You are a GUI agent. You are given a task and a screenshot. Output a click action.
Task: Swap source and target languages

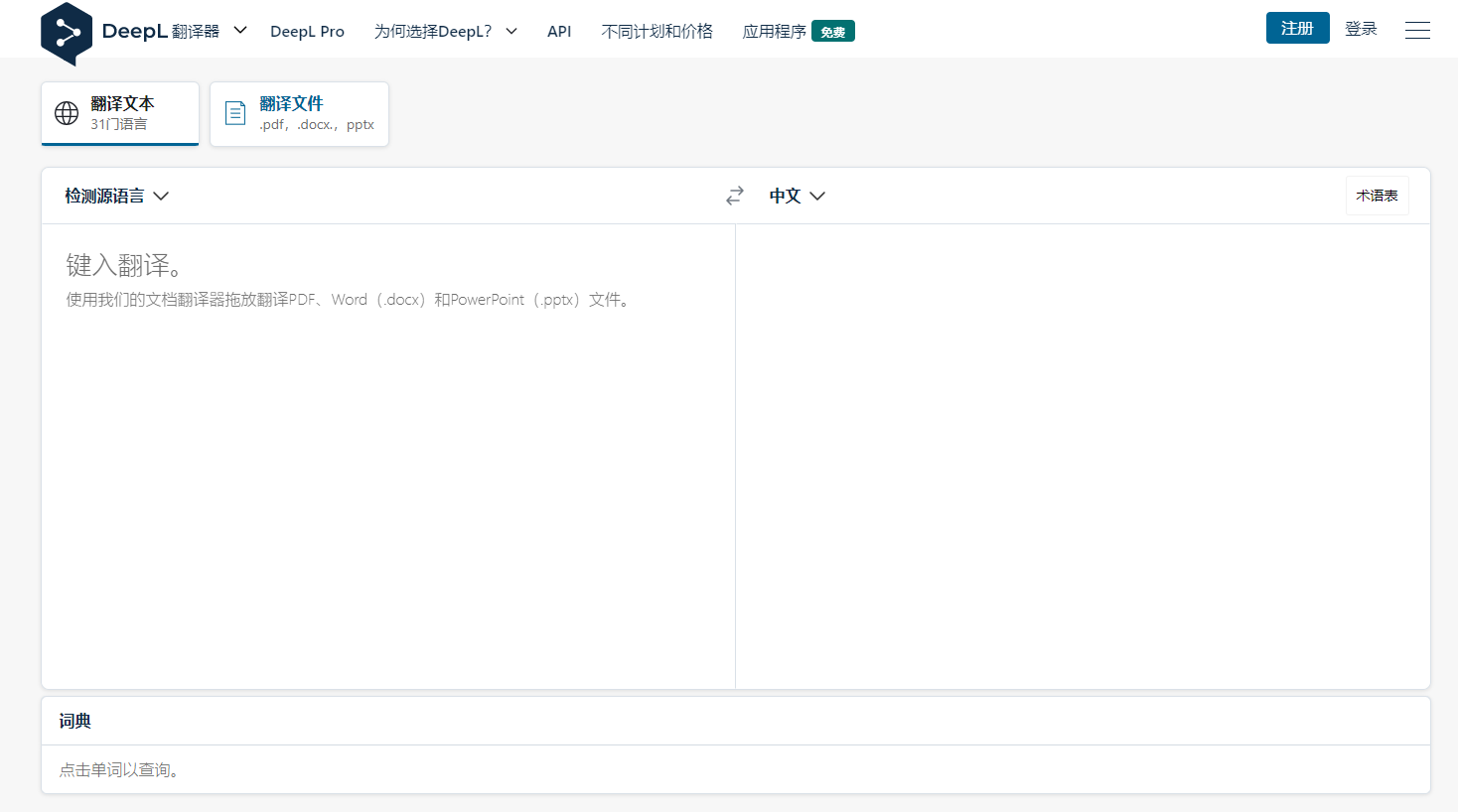click(x=735, y=196)
